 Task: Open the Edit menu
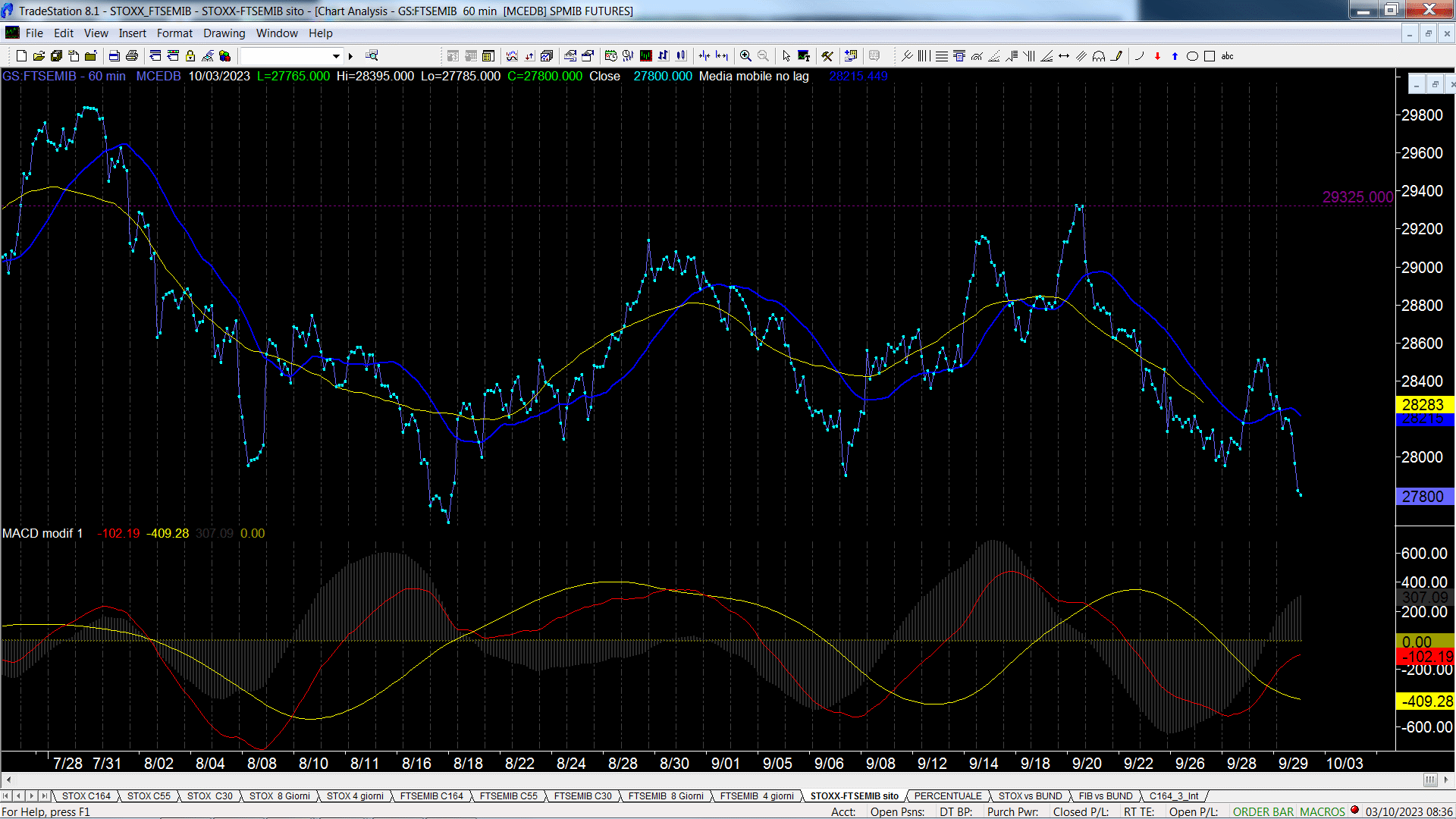(x=64, y=33)
